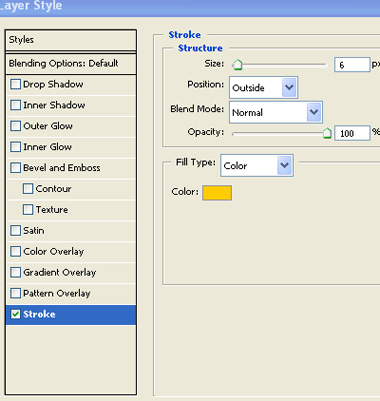380x401 pixels.
Task: Click the Size value input field
Action: 352,65
